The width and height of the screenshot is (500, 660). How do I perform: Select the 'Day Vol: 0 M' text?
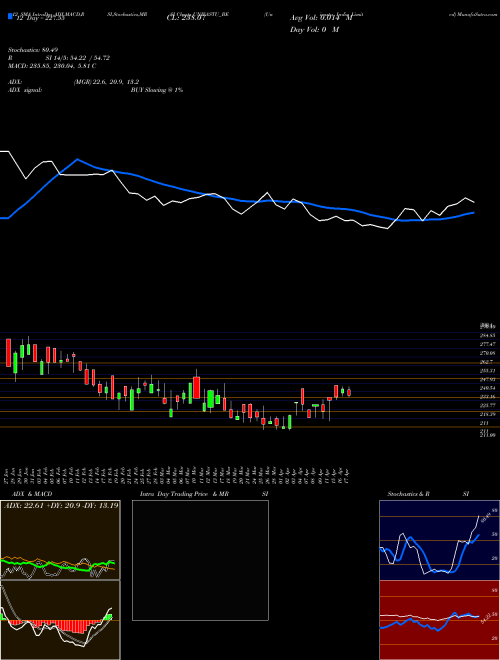[314, 30]
